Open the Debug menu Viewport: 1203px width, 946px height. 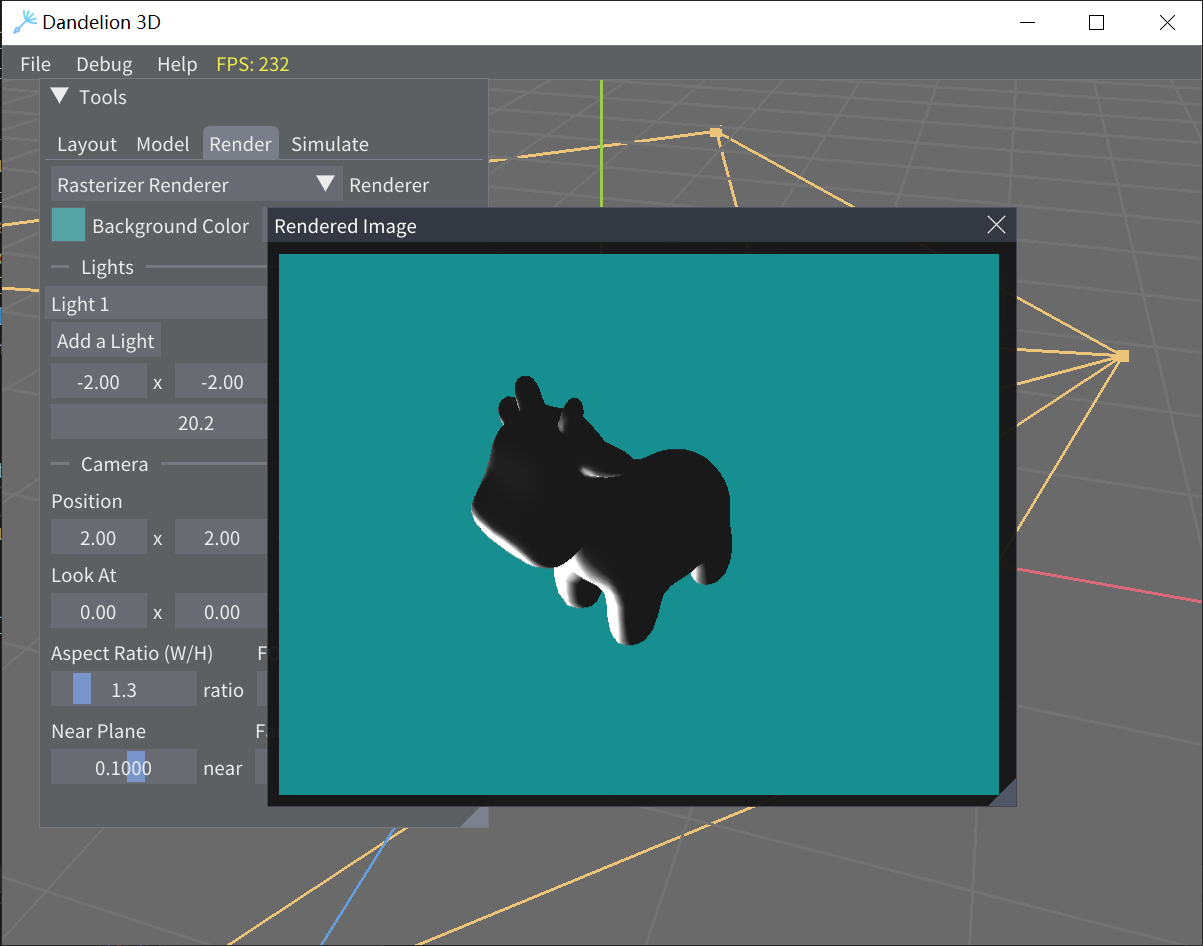tap(104, 64)
